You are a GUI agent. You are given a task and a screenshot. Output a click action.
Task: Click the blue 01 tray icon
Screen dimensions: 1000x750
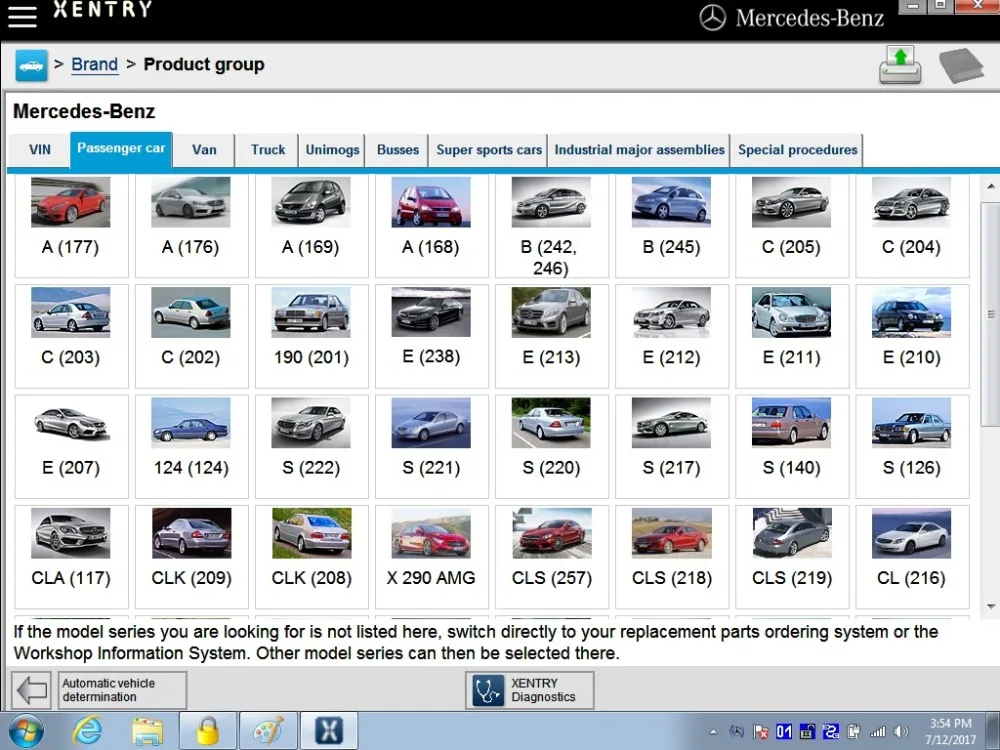pos(784,732)
